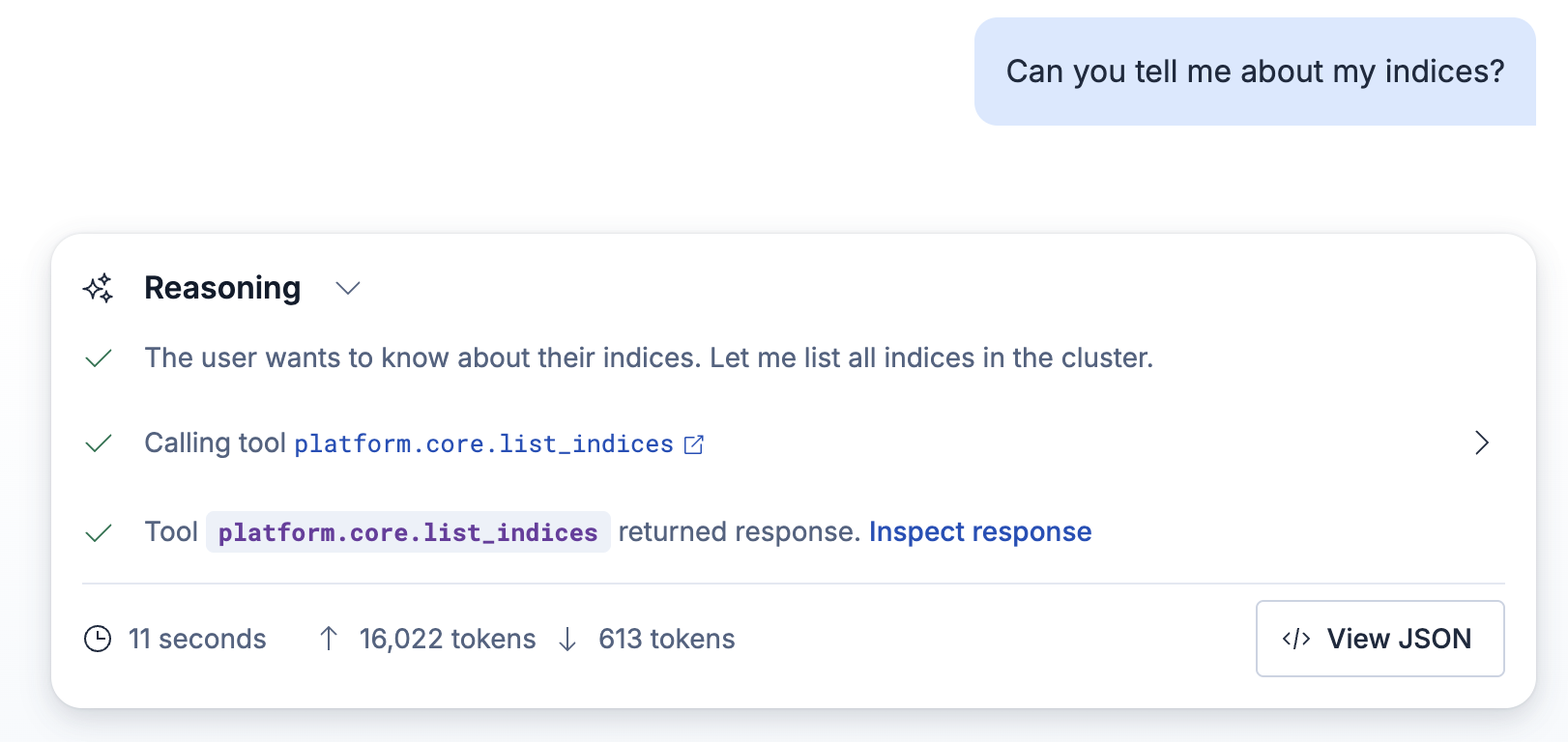1568x742 pixels.
Task: Click the purple platform.core.list_indices code badge
Action: coord(408,532)
